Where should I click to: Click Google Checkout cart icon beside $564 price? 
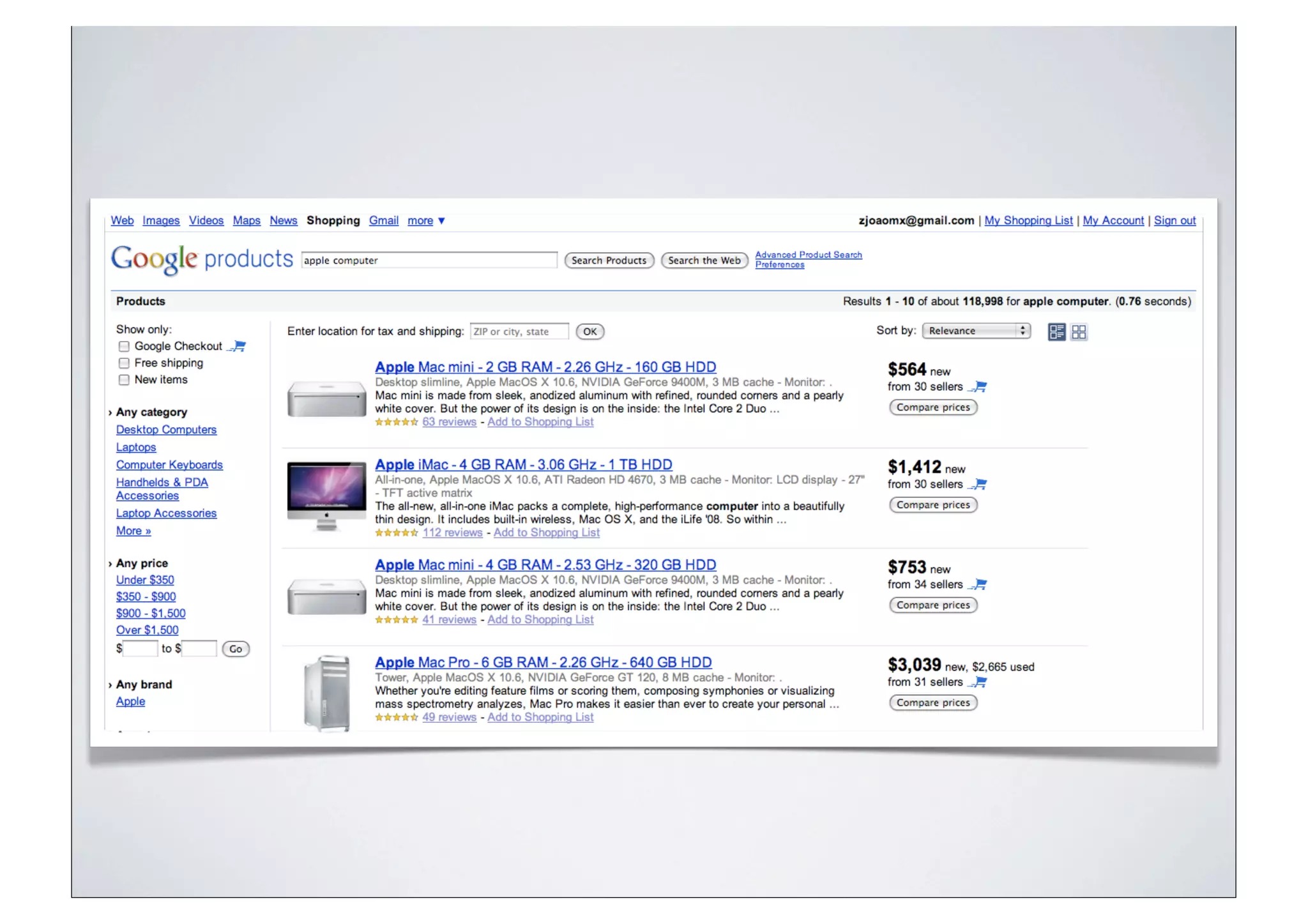click(x=978, y=386)
